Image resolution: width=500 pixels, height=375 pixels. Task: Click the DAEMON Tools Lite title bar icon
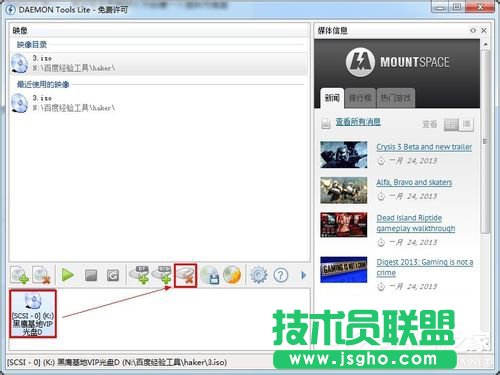pos(10,9)
